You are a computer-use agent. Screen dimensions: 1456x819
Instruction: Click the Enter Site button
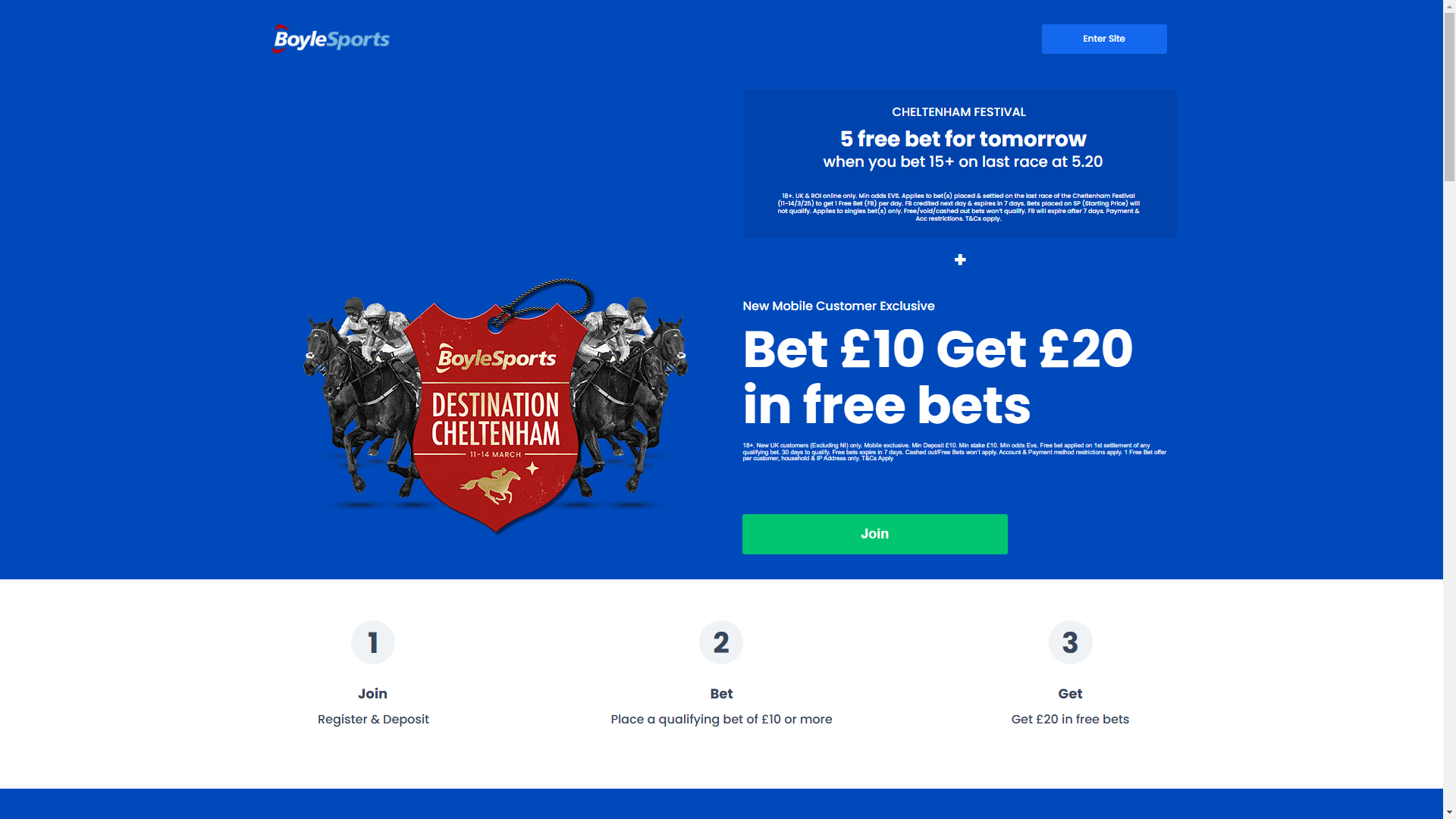tap(1103, 39)
